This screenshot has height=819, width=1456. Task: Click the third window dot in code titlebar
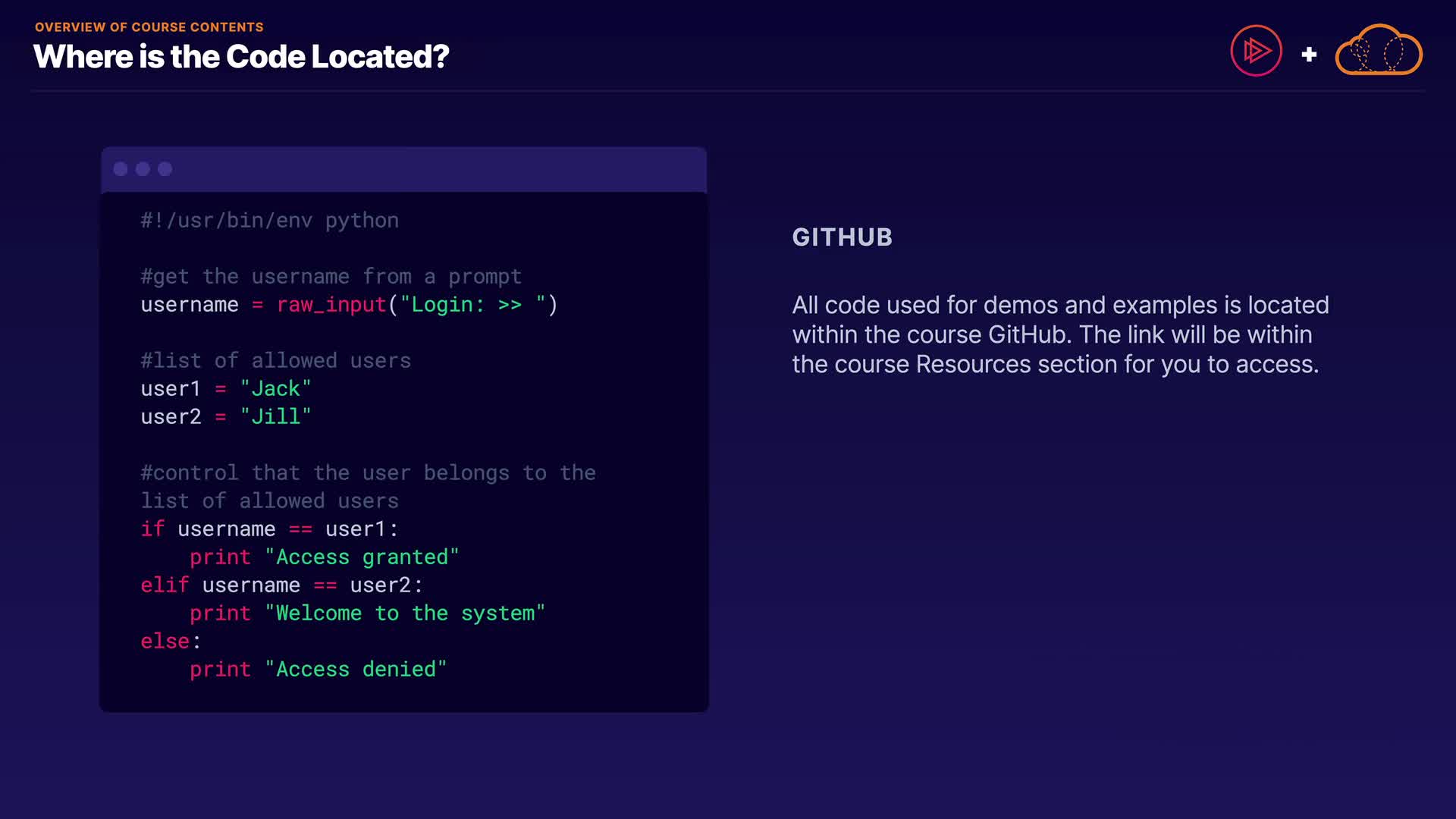pyautogui.click(x=165, y=169)
